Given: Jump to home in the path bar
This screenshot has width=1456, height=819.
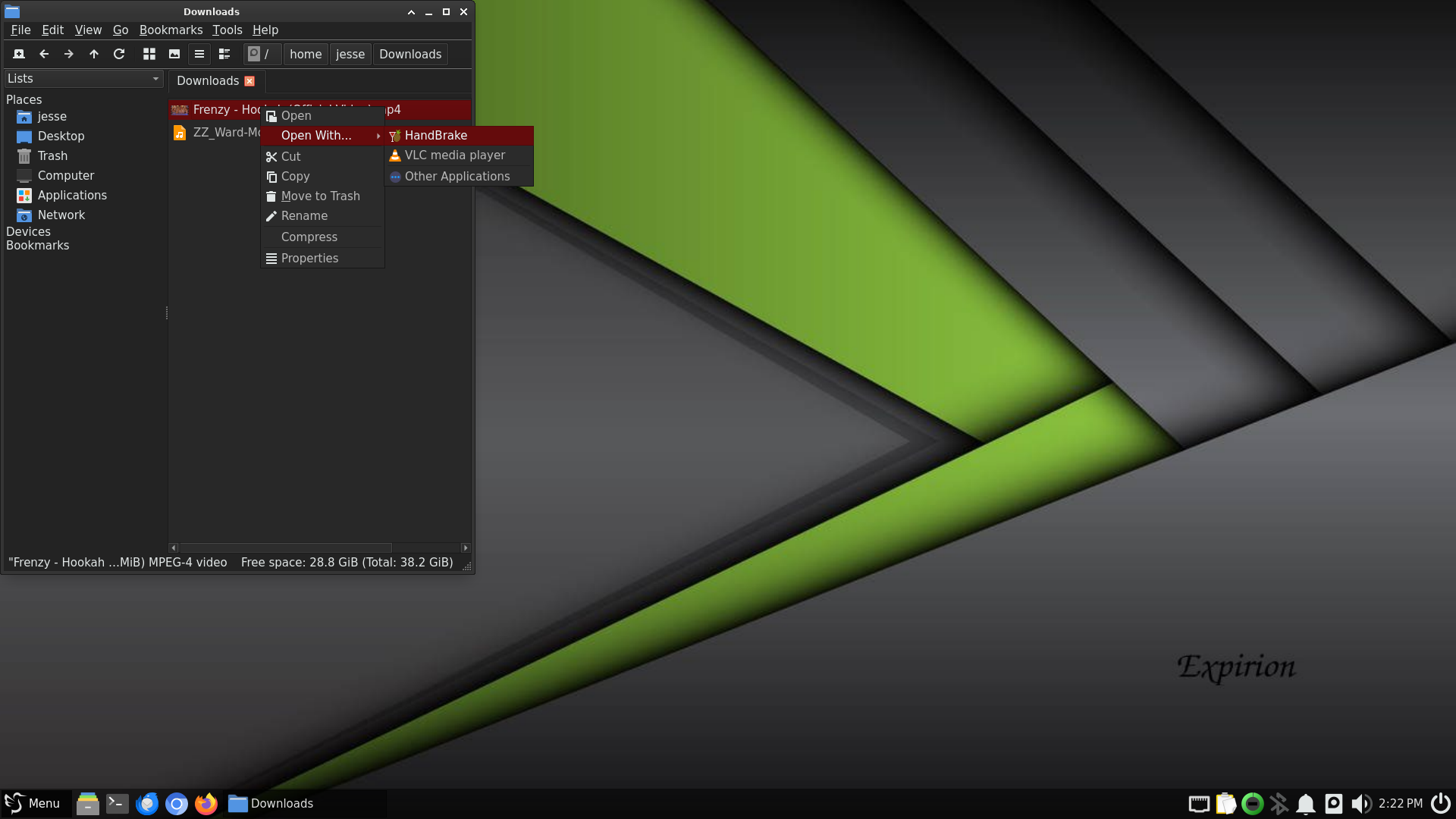Looking at the screenshot, I should [306, 54].
